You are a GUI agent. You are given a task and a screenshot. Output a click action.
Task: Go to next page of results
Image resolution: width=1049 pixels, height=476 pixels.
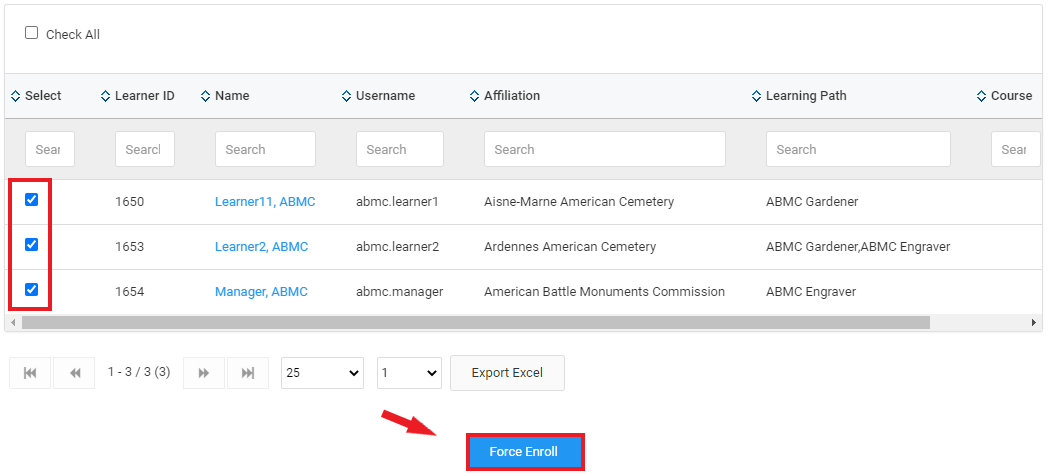(204, 373)
